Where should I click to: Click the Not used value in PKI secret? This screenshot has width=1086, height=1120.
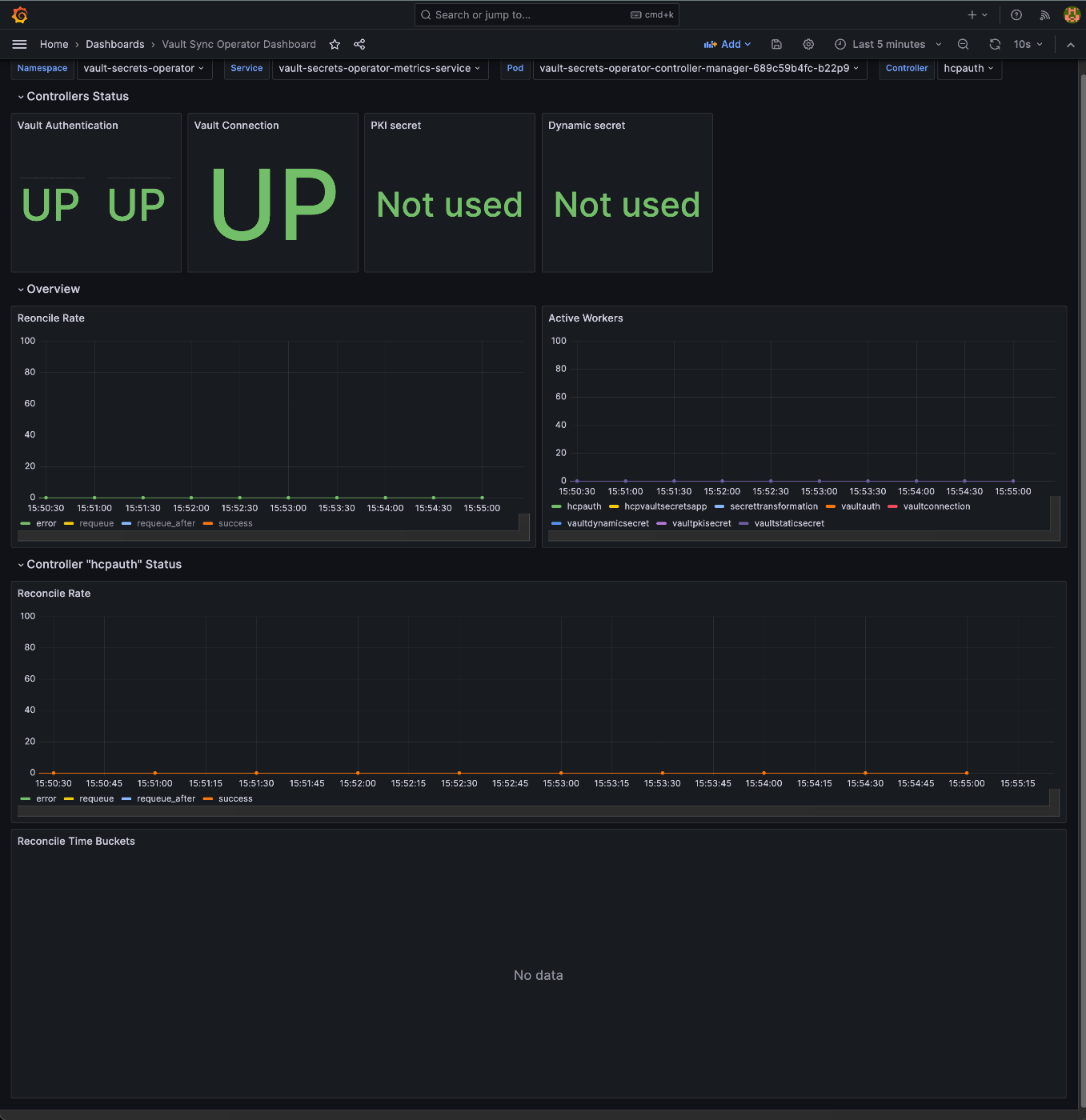[450, 205]
